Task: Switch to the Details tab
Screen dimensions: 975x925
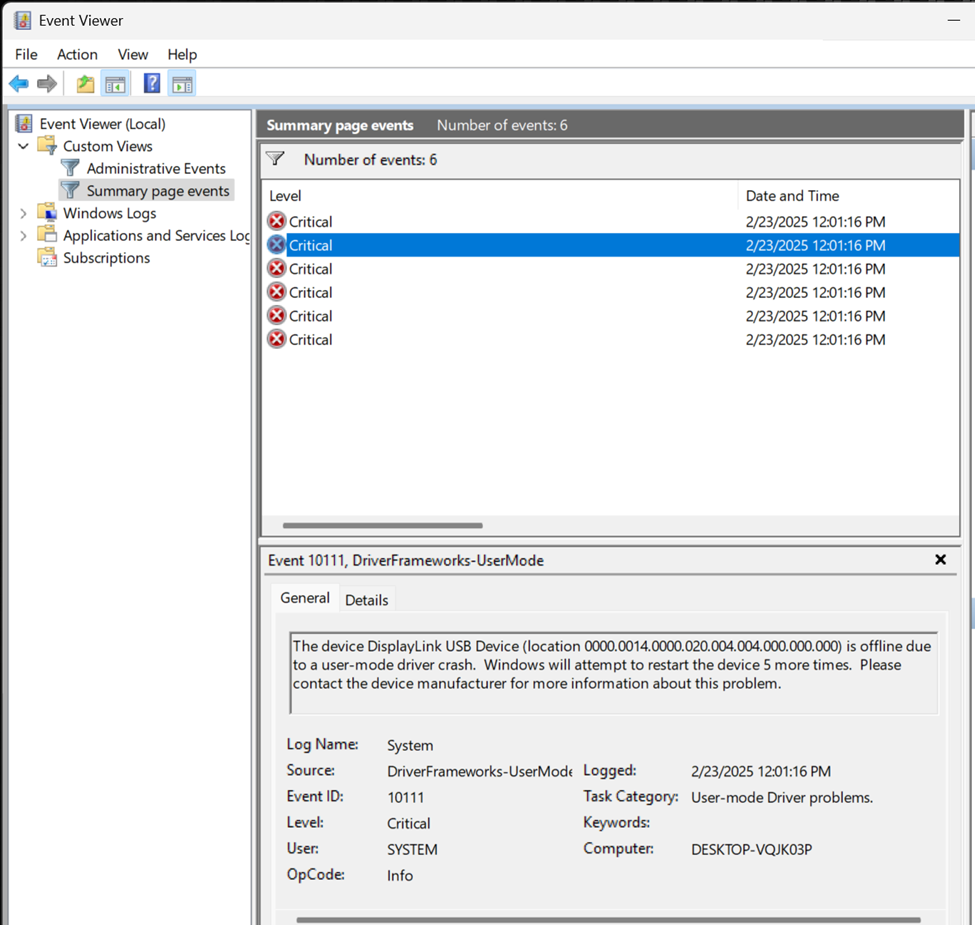Action: 366,600
